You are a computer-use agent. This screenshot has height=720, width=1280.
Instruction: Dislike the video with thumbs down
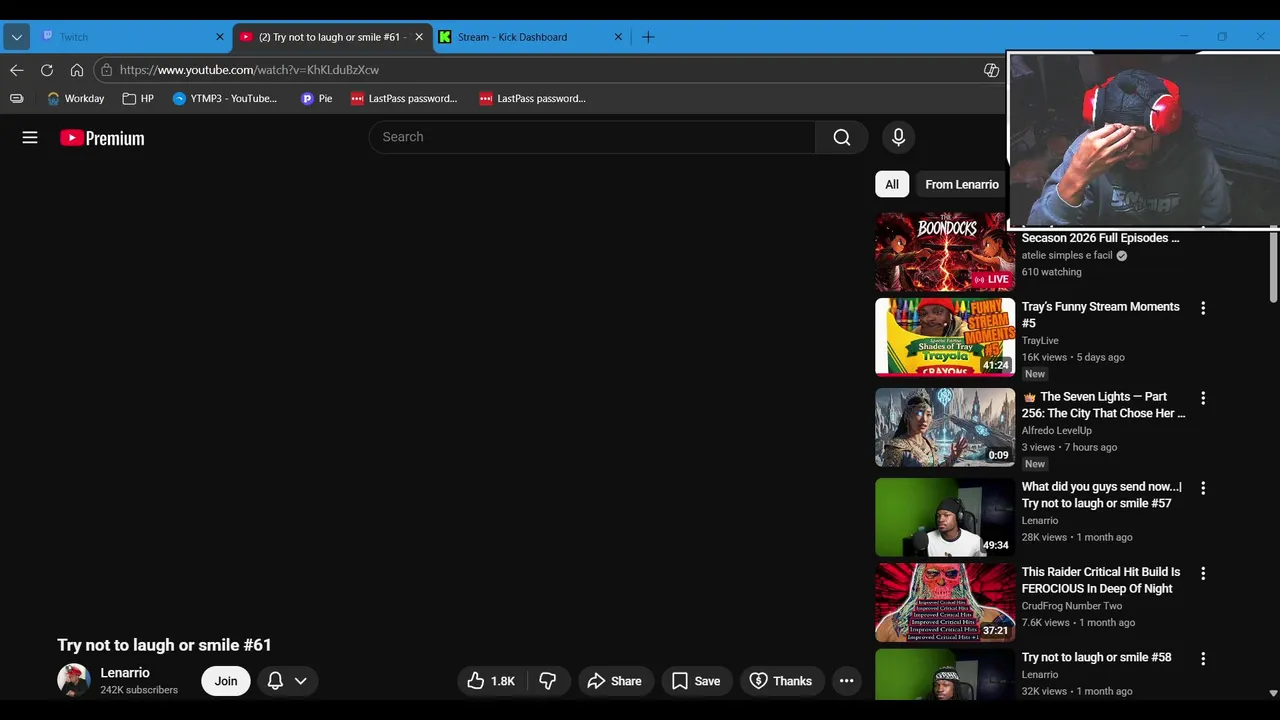pyautogui.click(x=548, y=681)
